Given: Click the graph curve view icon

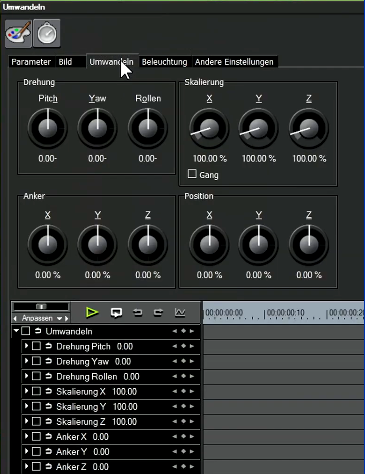Looking at the screenshot, I should click(x=180, y=312).
